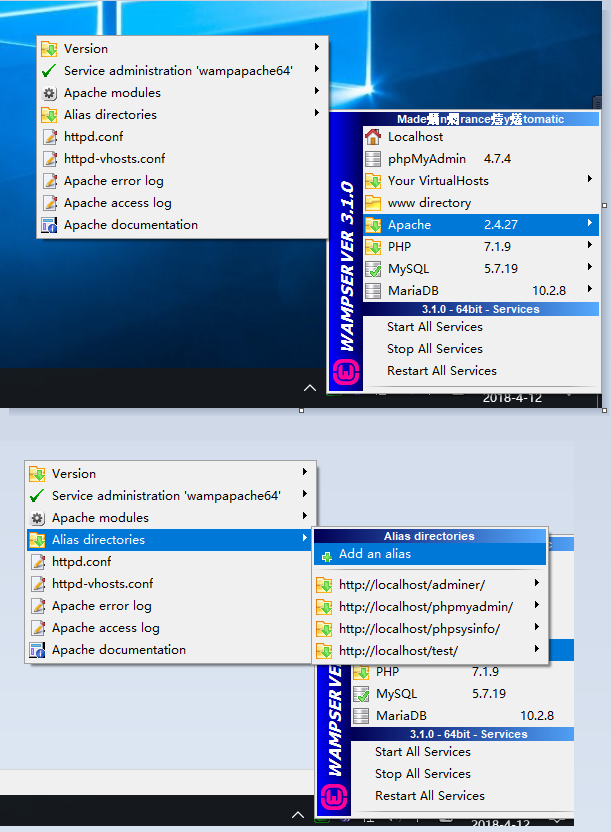
Task: Click the icon on the highlighted Apache 2.4.27 row
Action: [x=373, y=225]
